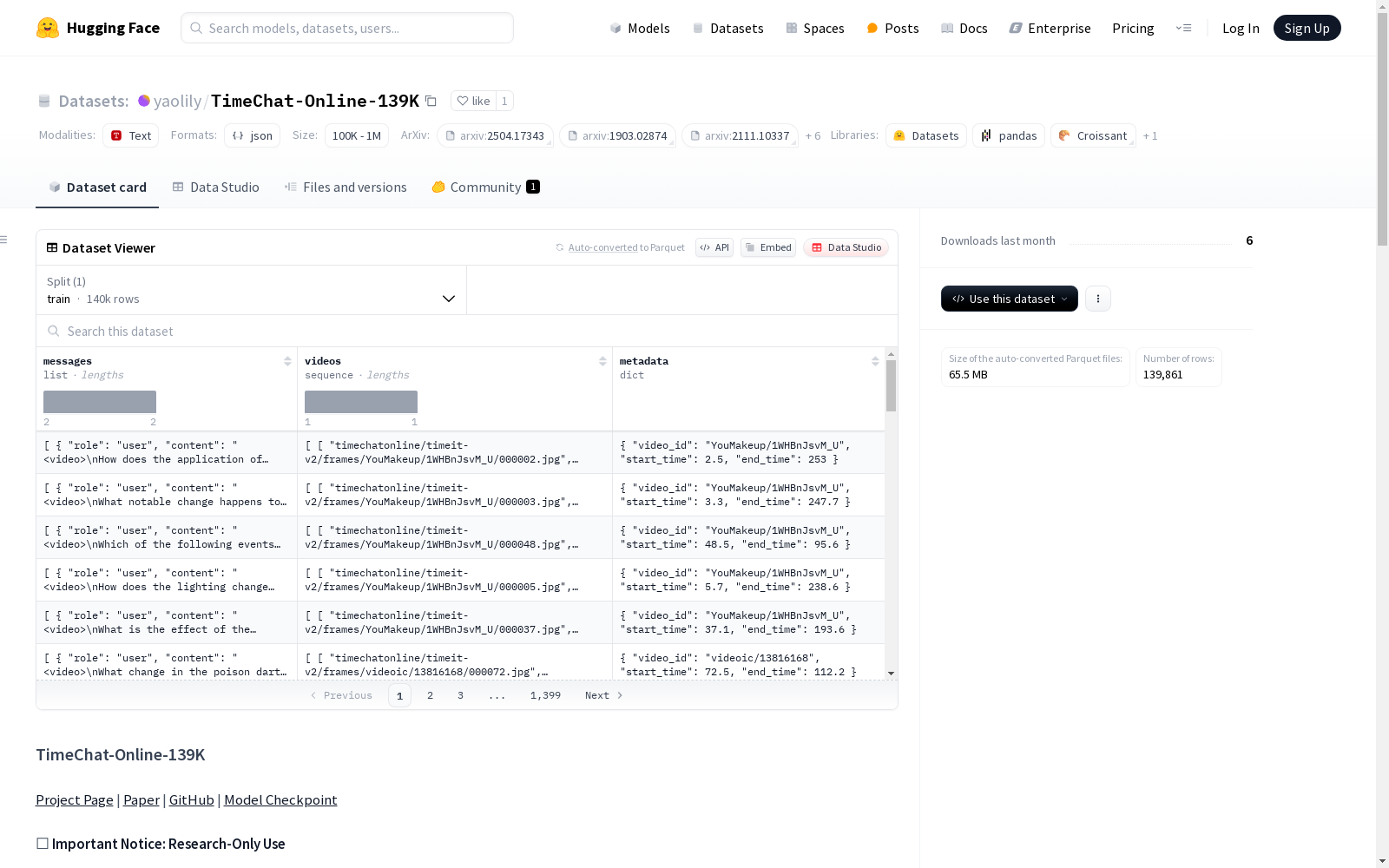This screenshot has height=868, width=1389.
Task: Click the datasets stack icon near title
Action: 44,101
